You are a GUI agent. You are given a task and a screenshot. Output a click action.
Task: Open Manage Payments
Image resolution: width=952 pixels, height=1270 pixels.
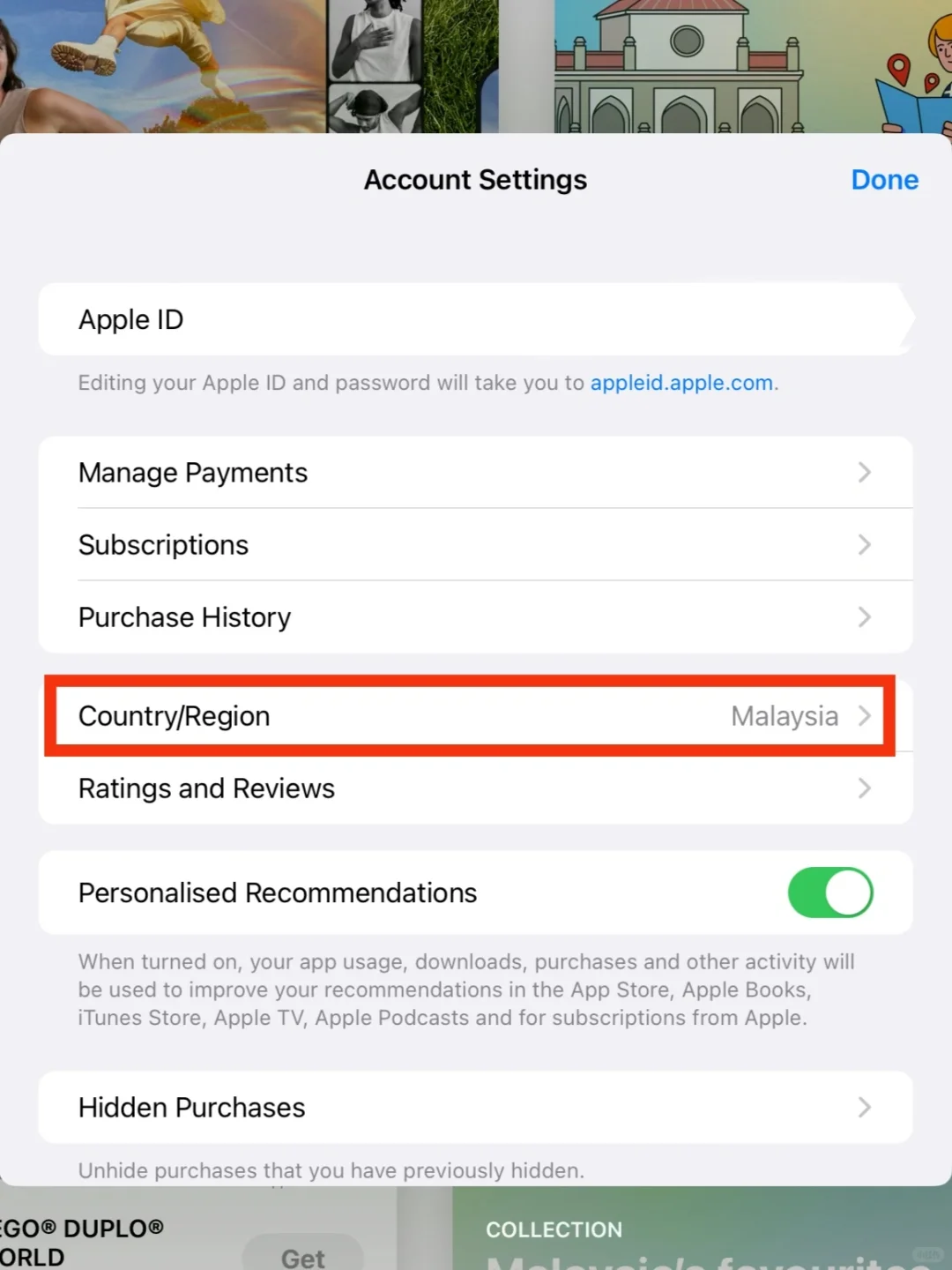pyautogui.click(x=476, y=473)
